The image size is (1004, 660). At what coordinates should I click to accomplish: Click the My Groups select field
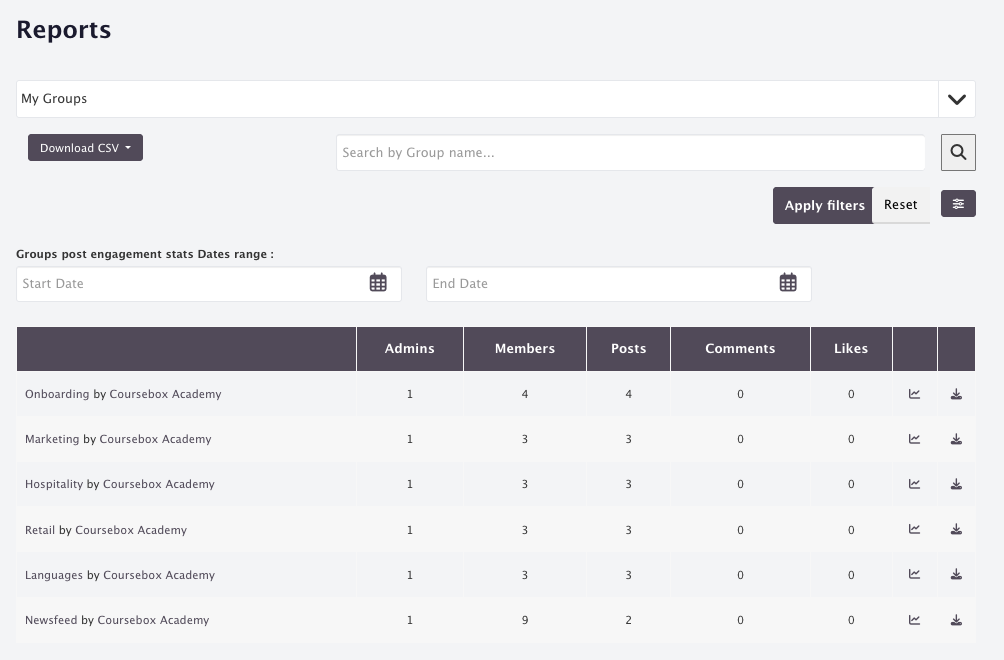(477, 99)
